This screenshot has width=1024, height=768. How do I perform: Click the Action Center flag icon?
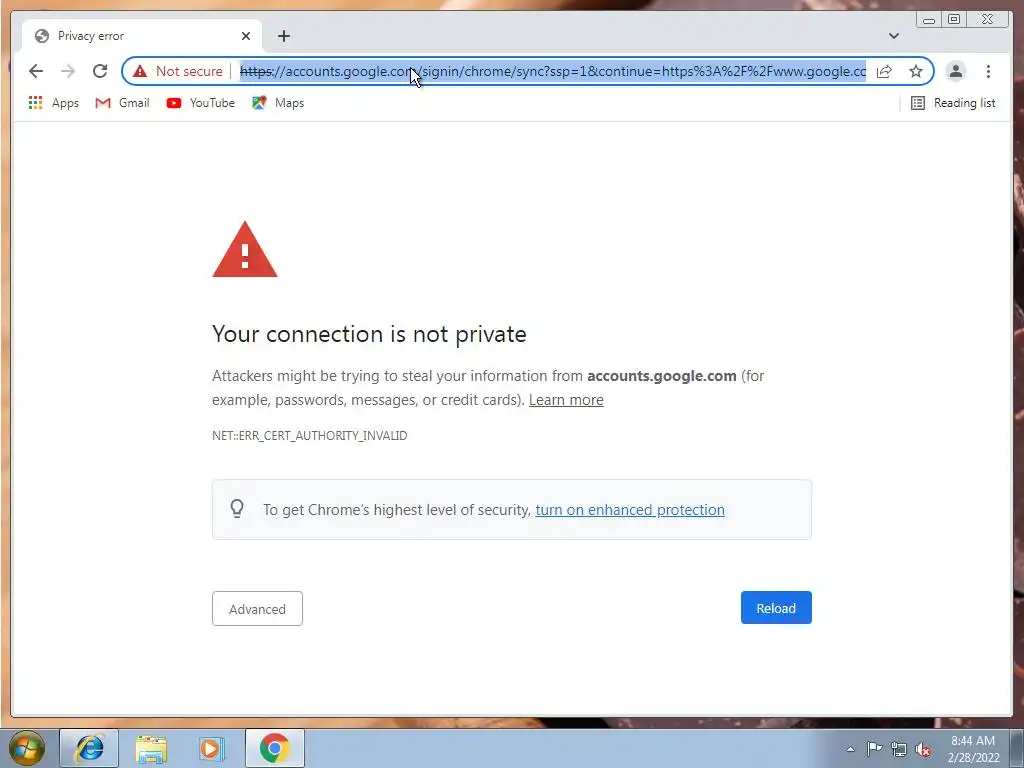click(x=874, y=749)
